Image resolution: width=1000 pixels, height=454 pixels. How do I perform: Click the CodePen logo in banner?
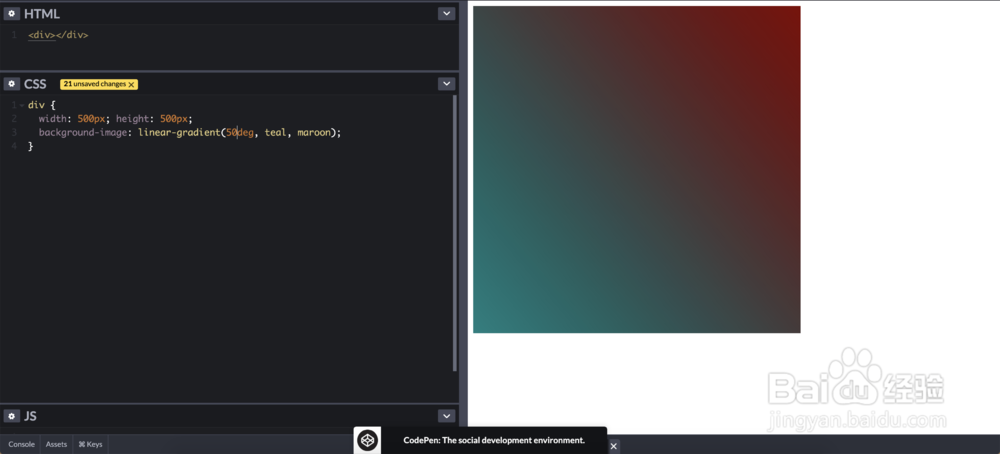click(x=367, y=440)
